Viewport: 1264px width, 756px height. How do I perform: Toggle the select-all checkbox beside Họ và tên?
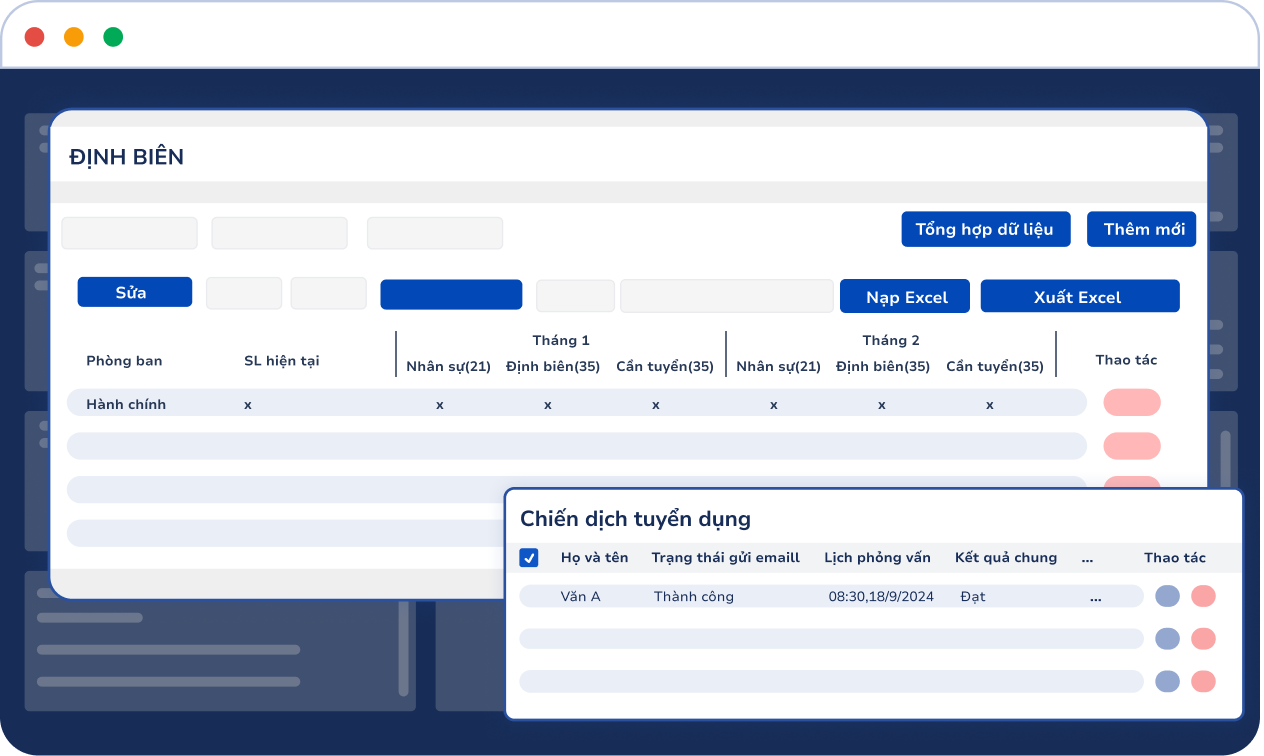click(x=529, y=558)
